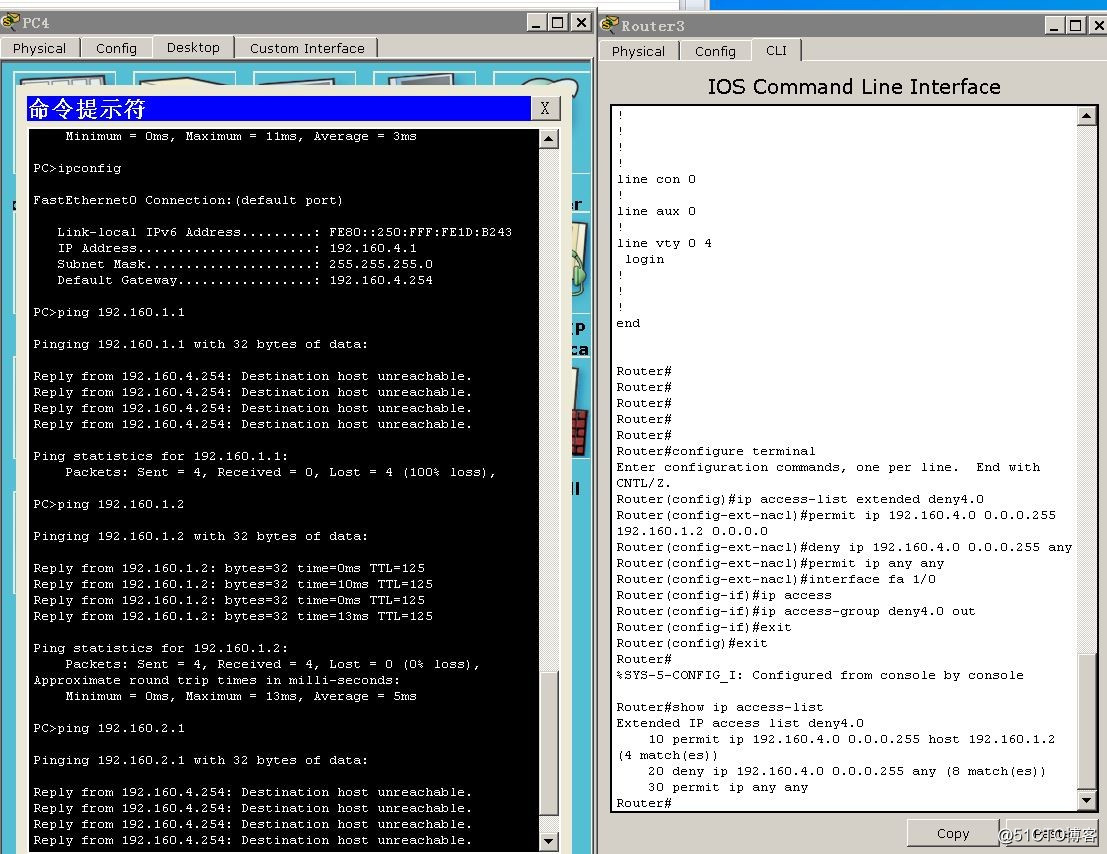Click the last Router# prompt line in CLI
The image size is (1107, 854).
point(644,803)
